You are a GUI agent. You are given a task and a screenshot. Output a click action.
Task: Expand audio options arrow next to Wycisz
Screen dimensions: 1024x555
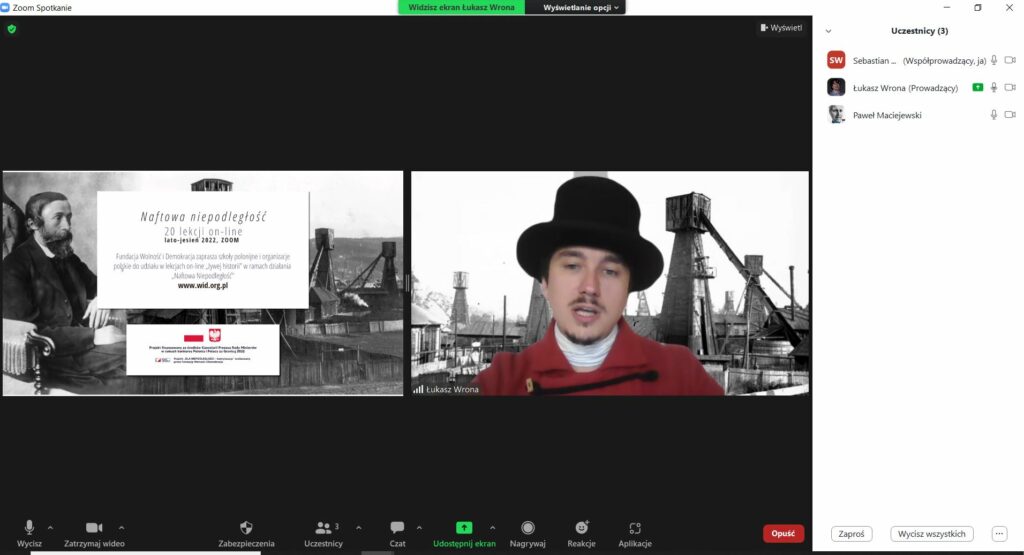(50, 527)
